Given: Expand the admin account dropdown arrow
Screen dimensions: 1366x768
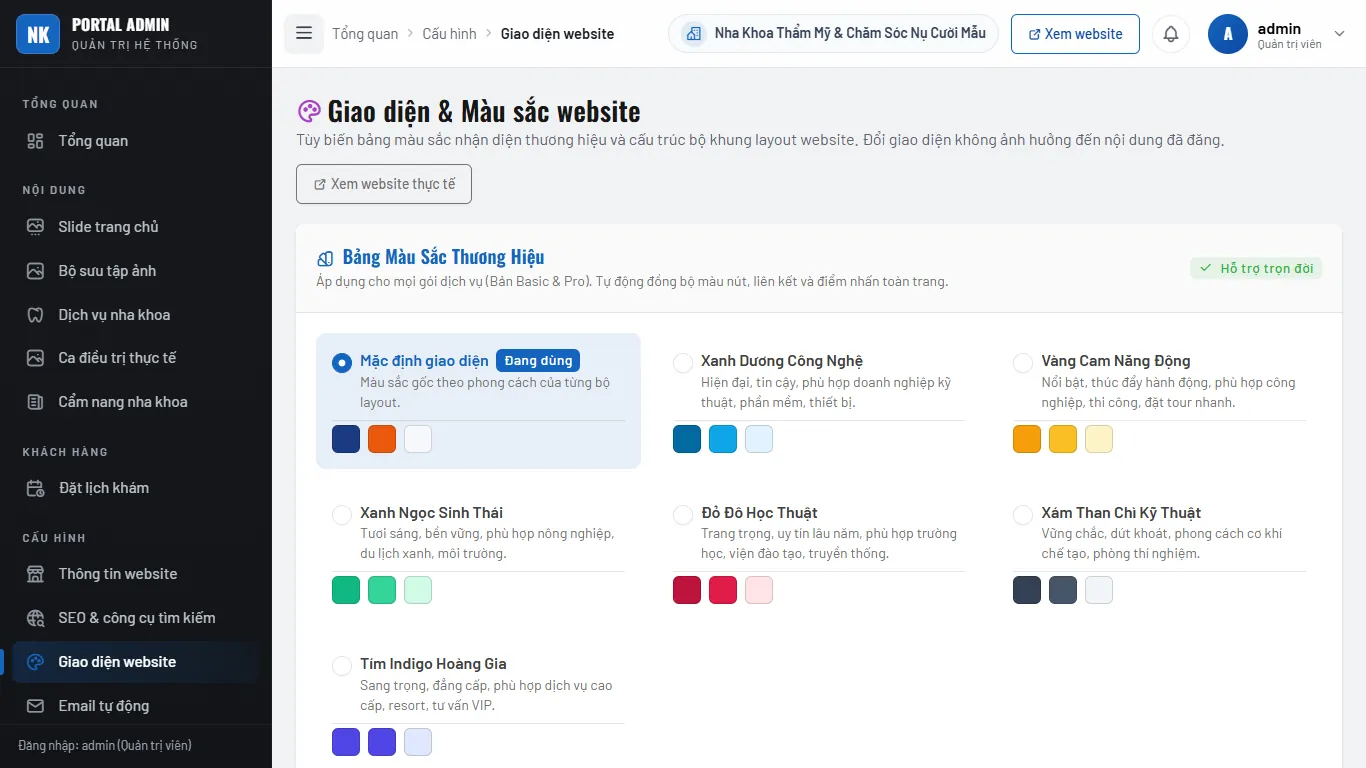Looking at the screenshot, I should point(1340,34).
